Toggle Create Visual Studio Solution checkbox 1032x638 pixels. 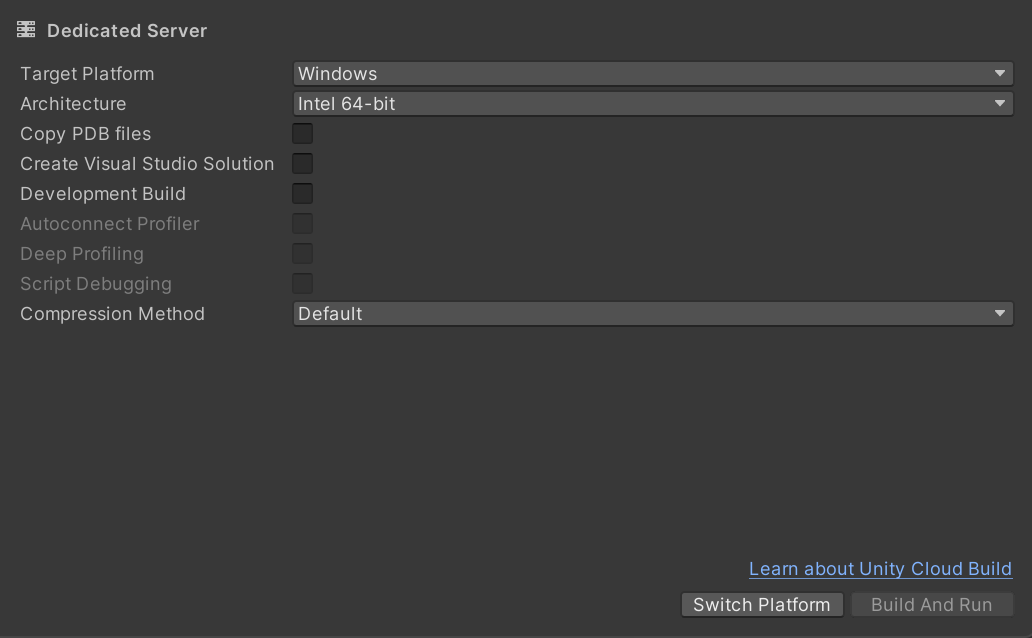point(303,164)
